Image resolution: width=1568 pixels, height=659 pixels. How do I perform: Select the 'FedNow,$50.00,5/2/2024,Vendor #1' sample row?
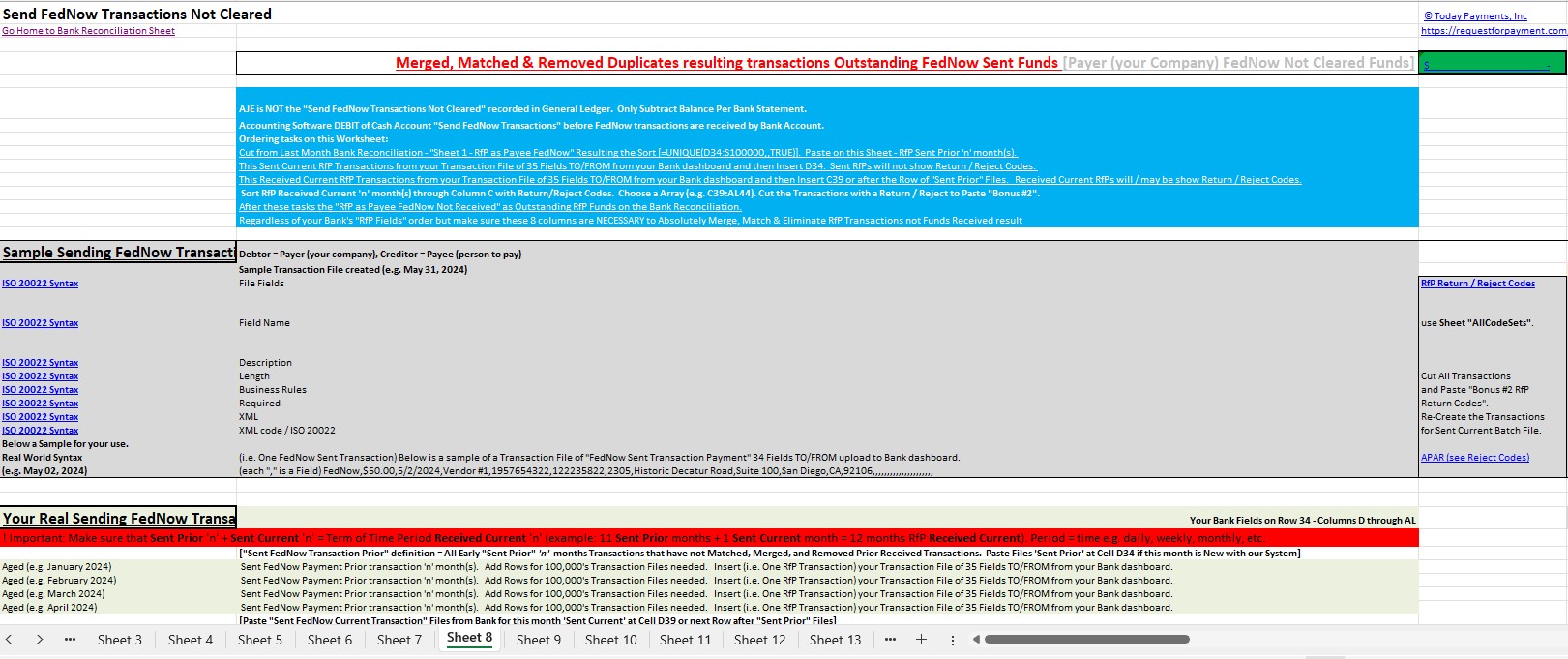[x=585, y=471]
